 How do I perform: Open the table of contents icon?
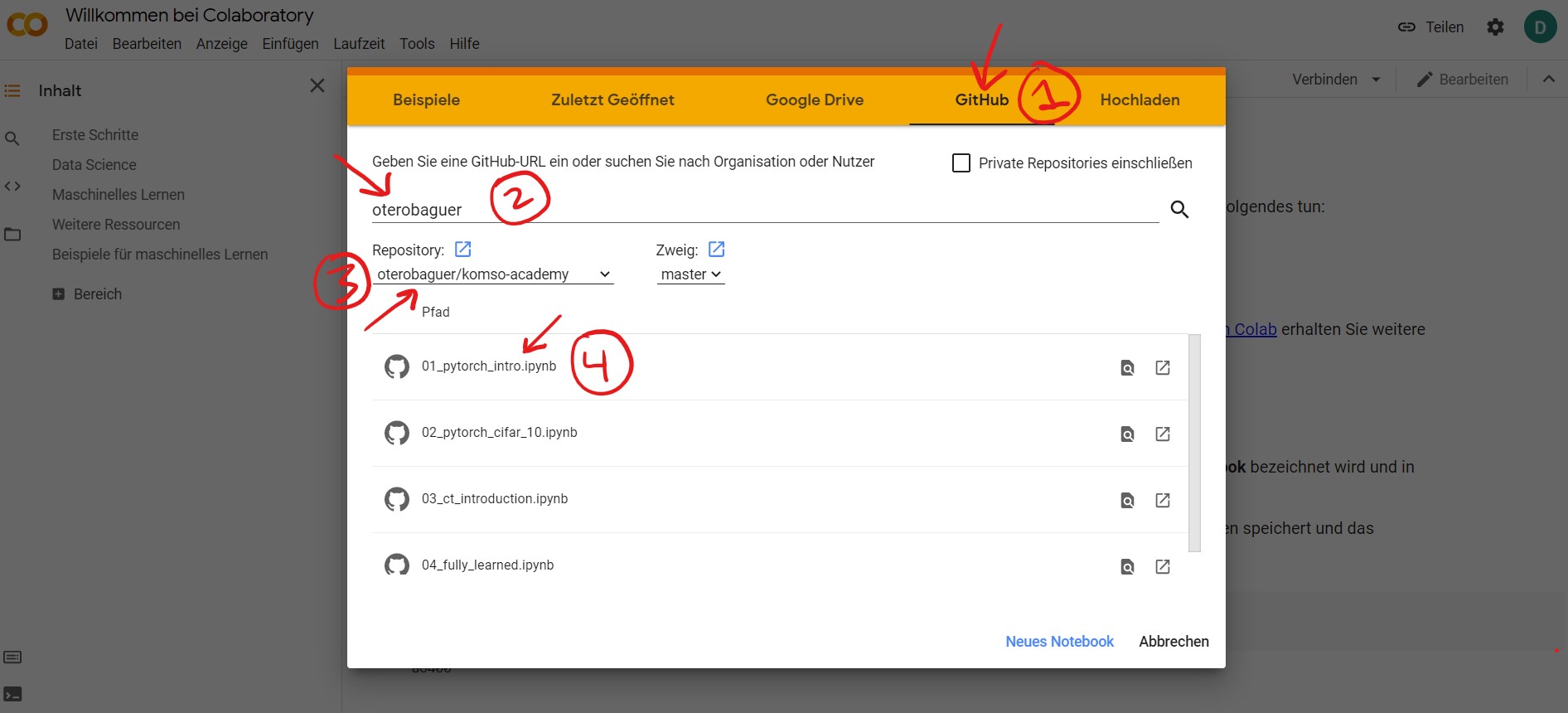[12, 90]
